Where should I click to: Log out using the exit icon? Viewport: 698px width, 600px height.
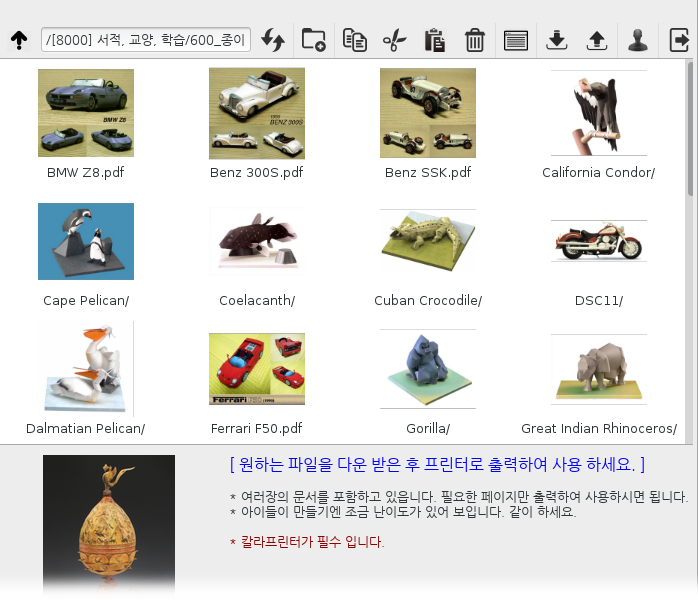(x=679, y=40)
